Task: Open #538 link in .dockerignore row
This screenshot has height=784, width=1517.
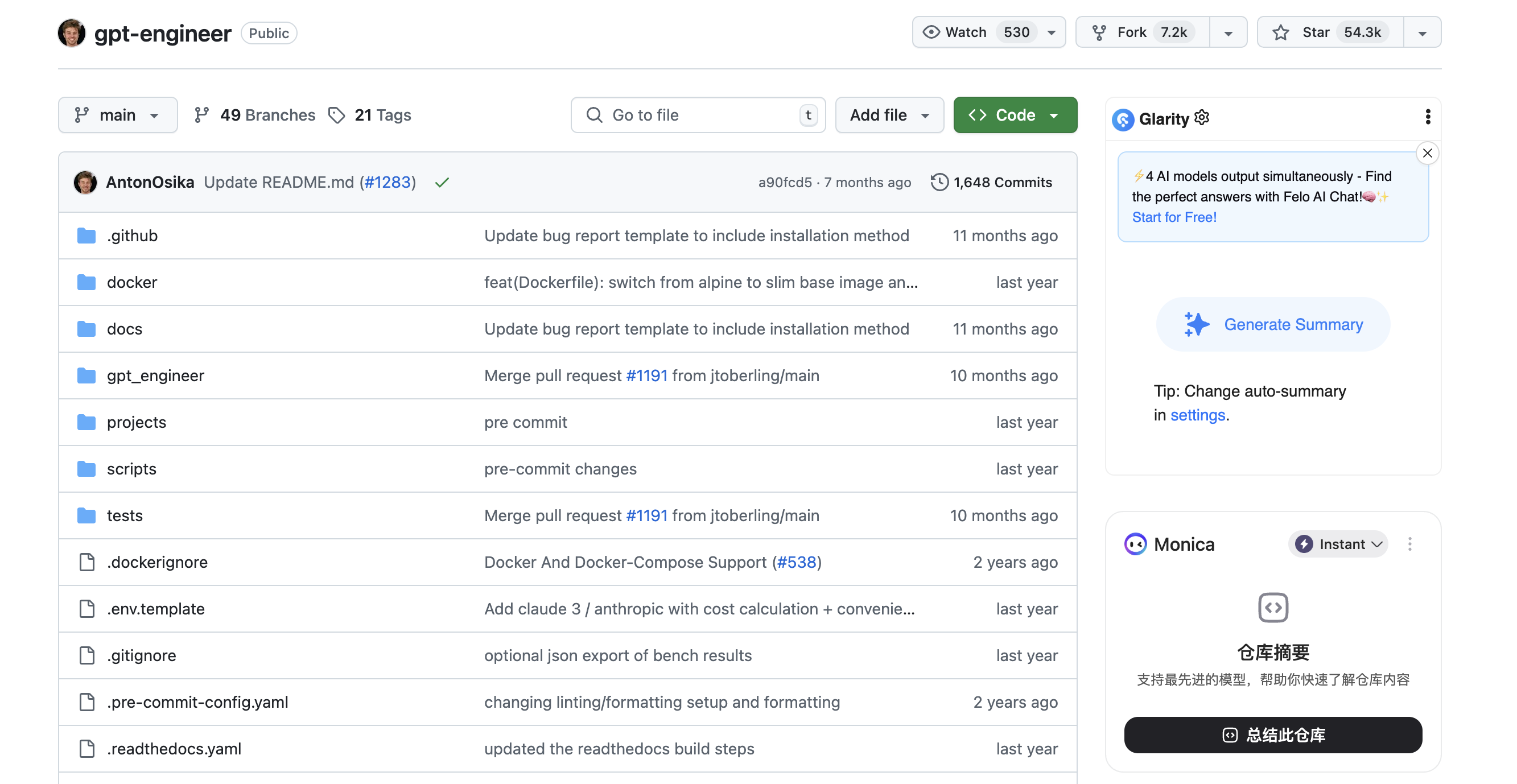Action: click(797, 562)
